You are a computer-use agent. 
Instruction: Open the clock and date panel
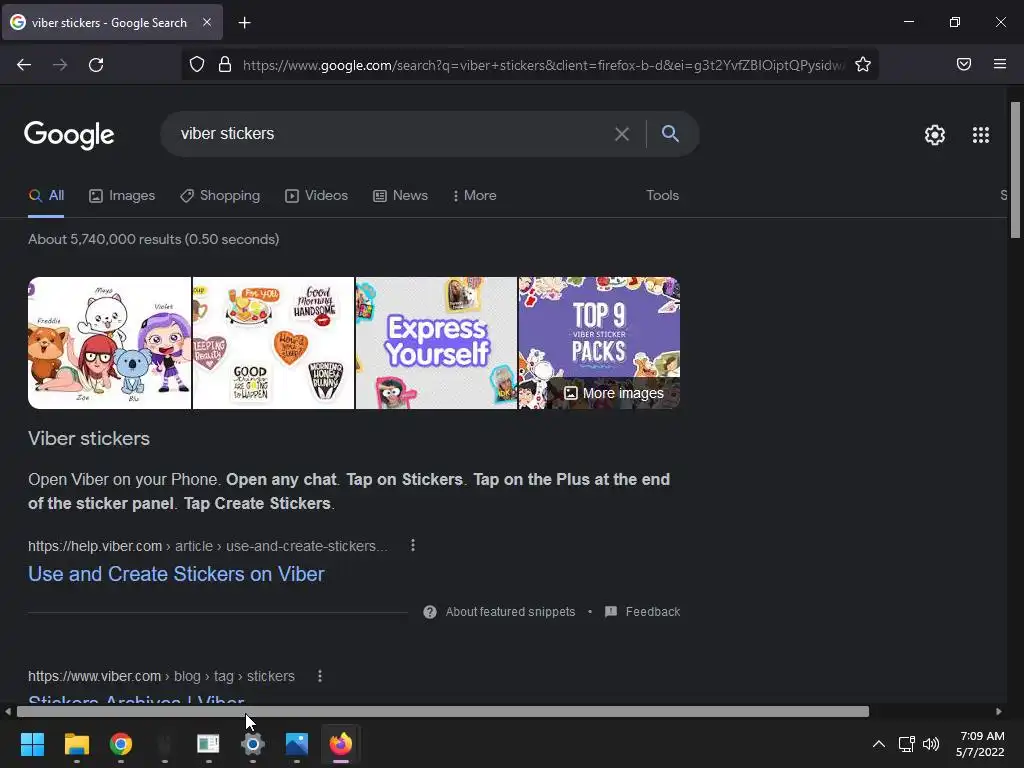(x=981, y=744)
